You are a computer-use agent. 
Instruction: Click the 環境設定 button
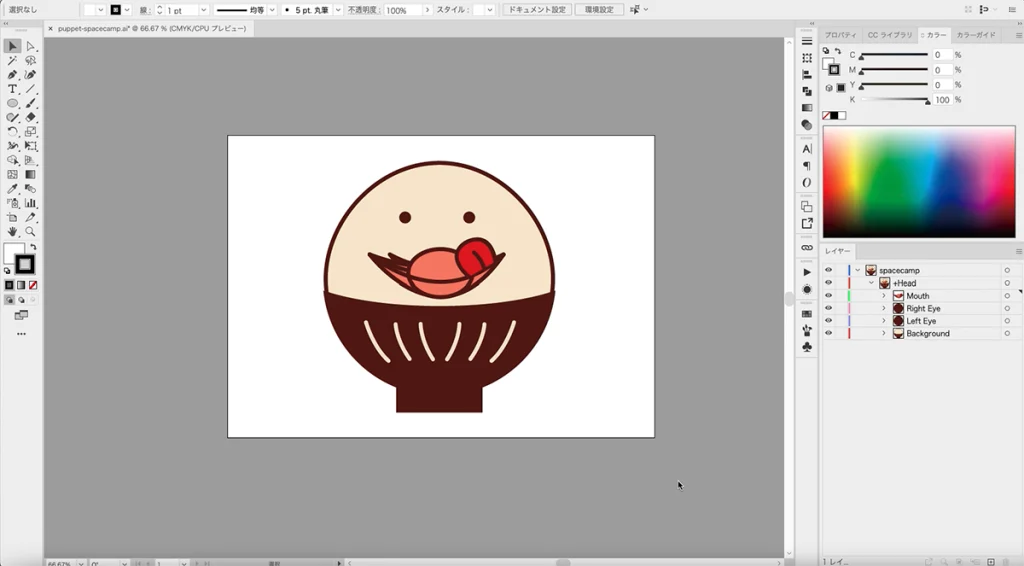[599, 10]
